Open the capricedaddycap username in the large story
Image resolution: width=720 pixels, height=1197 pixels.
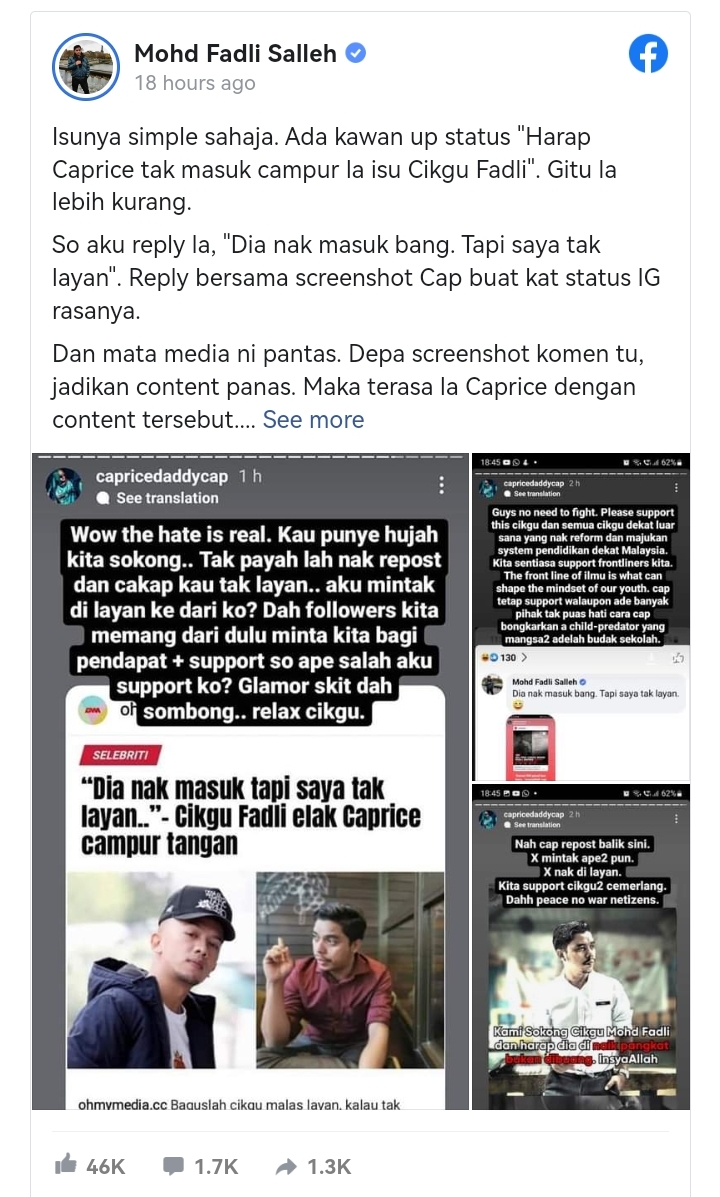point(162,476)
